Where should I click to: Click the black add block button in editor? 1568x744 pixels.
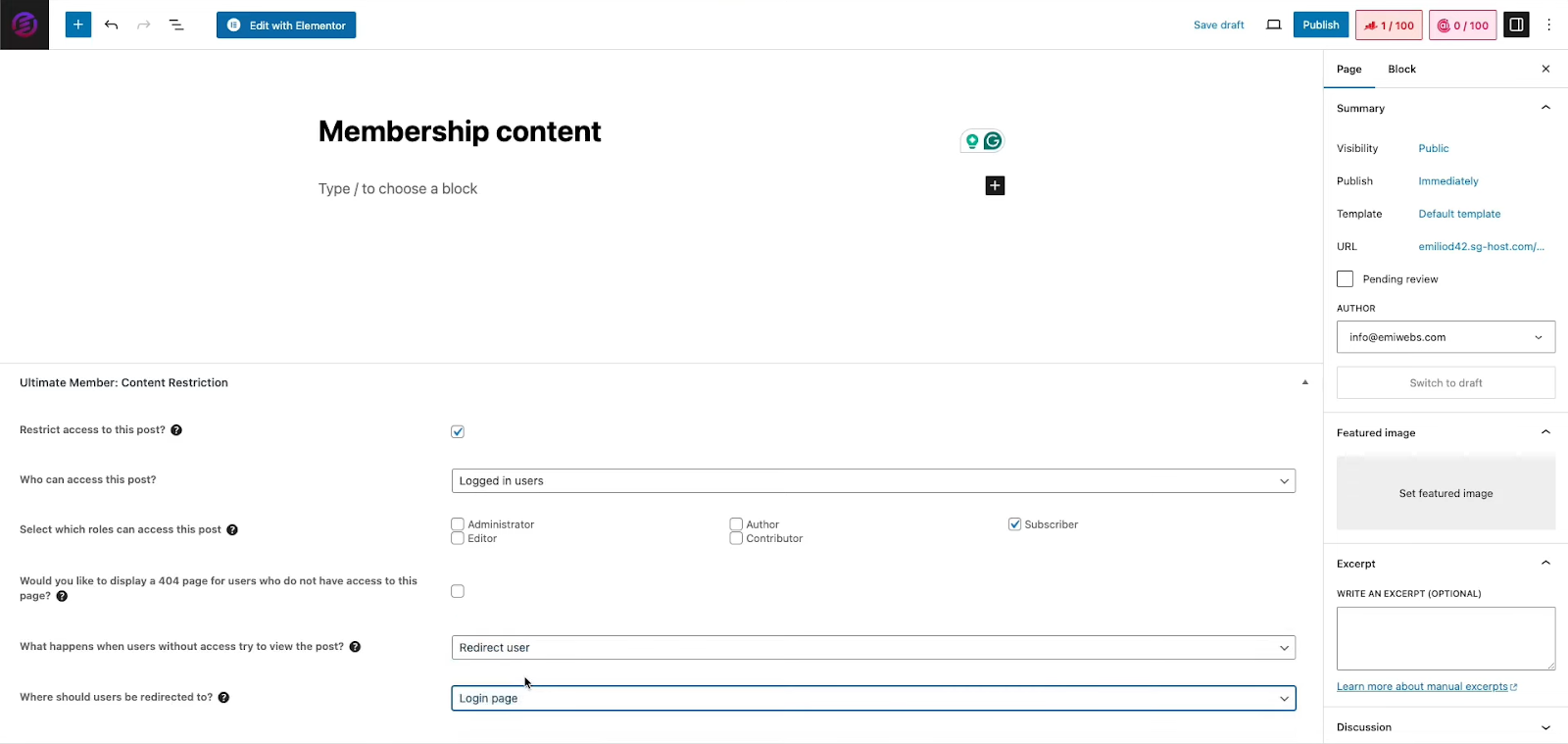pyautogui.click(x=995, y=186)
